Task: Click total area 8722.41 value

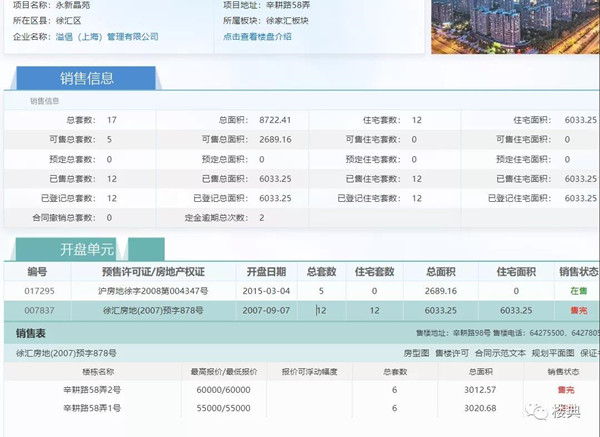Action: point(275,120)
